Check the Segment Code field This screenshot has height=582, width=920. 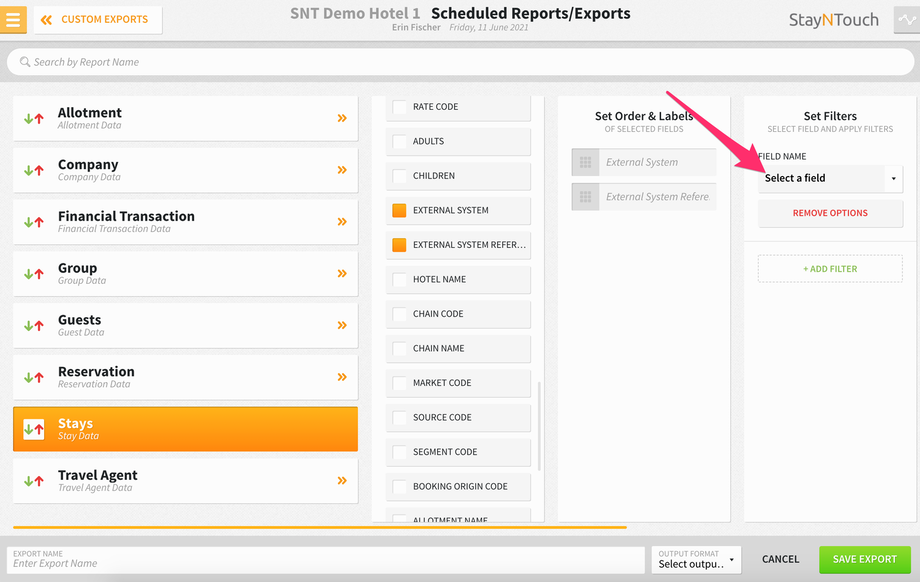point(399,452)
